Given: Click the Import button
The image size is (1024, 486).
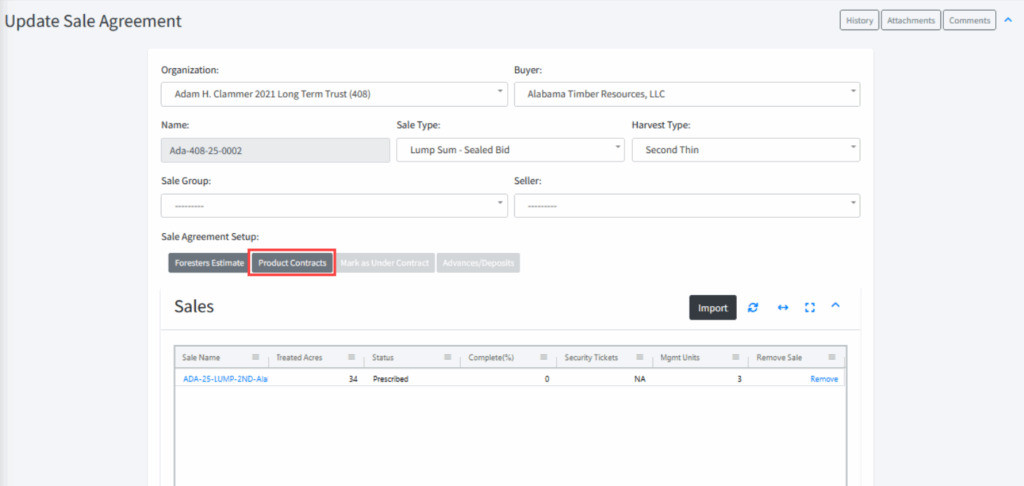Looking at the screenshot, I should (x=712, y=308).
